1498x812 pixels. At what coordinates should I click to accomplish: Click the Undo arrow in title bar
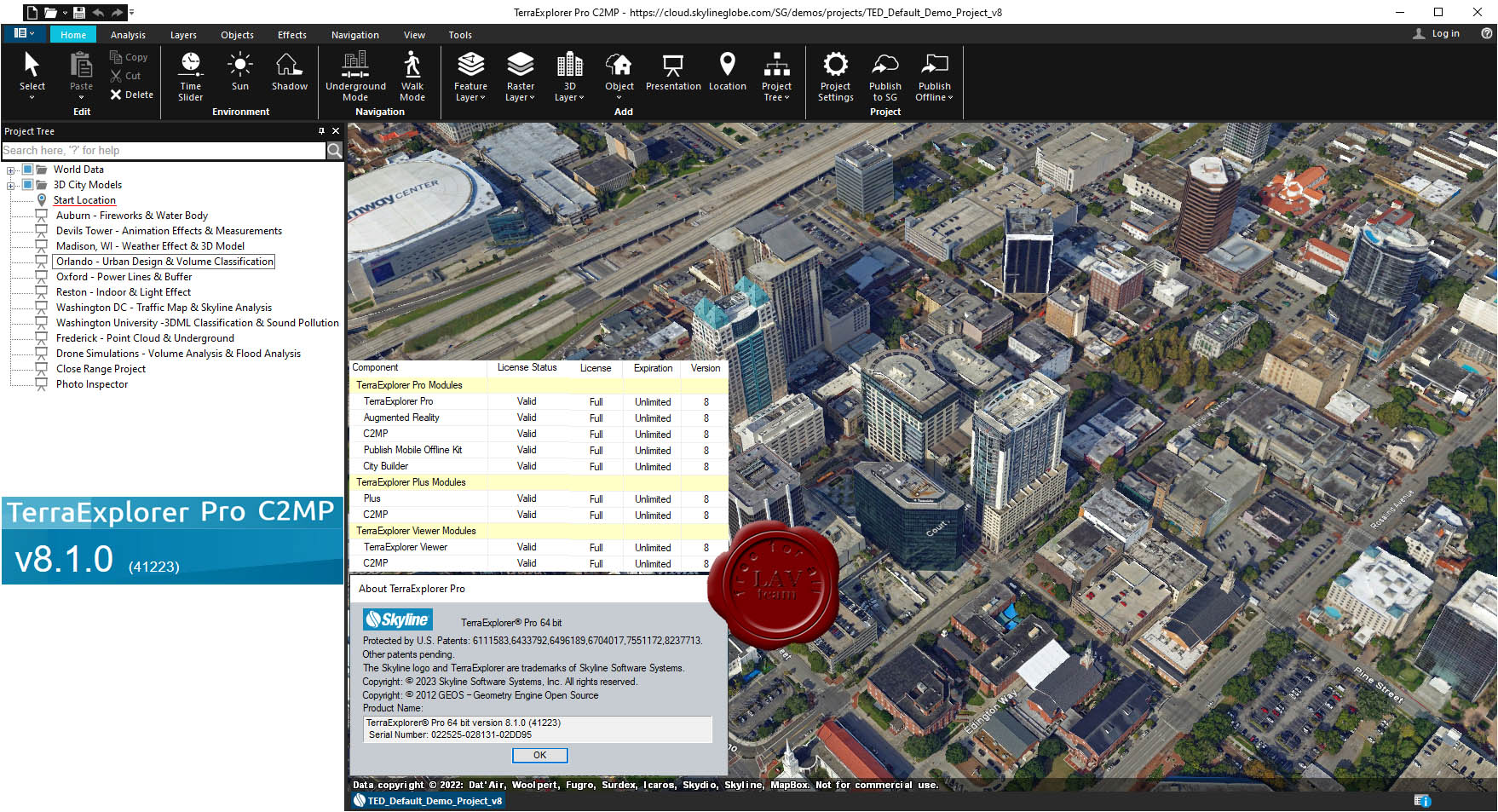tap(98, 12)
